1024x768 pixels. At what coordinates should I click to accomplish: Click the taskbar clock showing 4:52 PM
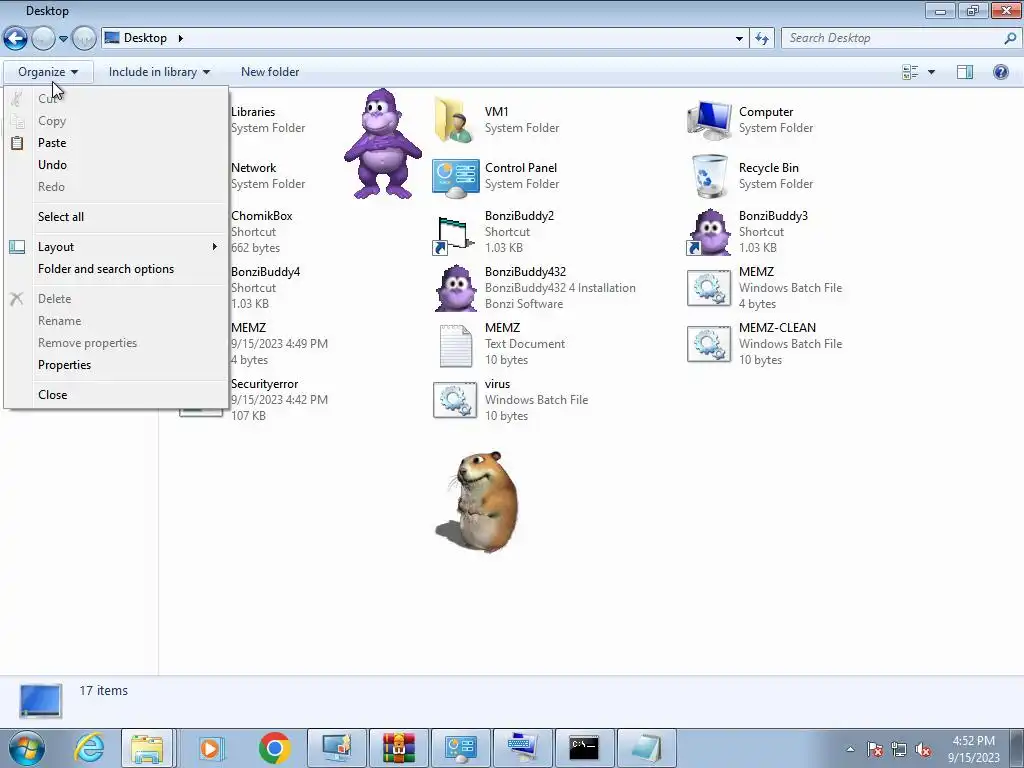973,749
